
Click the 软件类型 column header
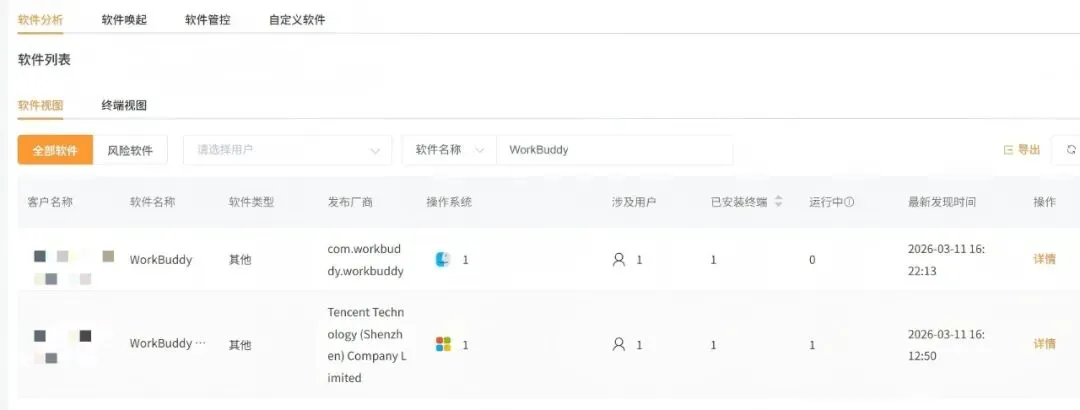(x=251, y=202)
